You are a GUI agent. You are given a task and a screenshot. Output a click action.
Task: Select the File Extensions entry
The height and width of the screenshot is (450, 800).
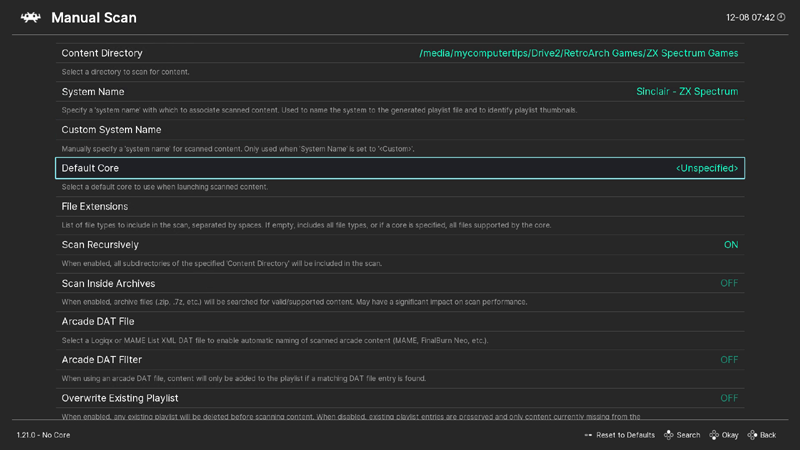tap(400, 207)
